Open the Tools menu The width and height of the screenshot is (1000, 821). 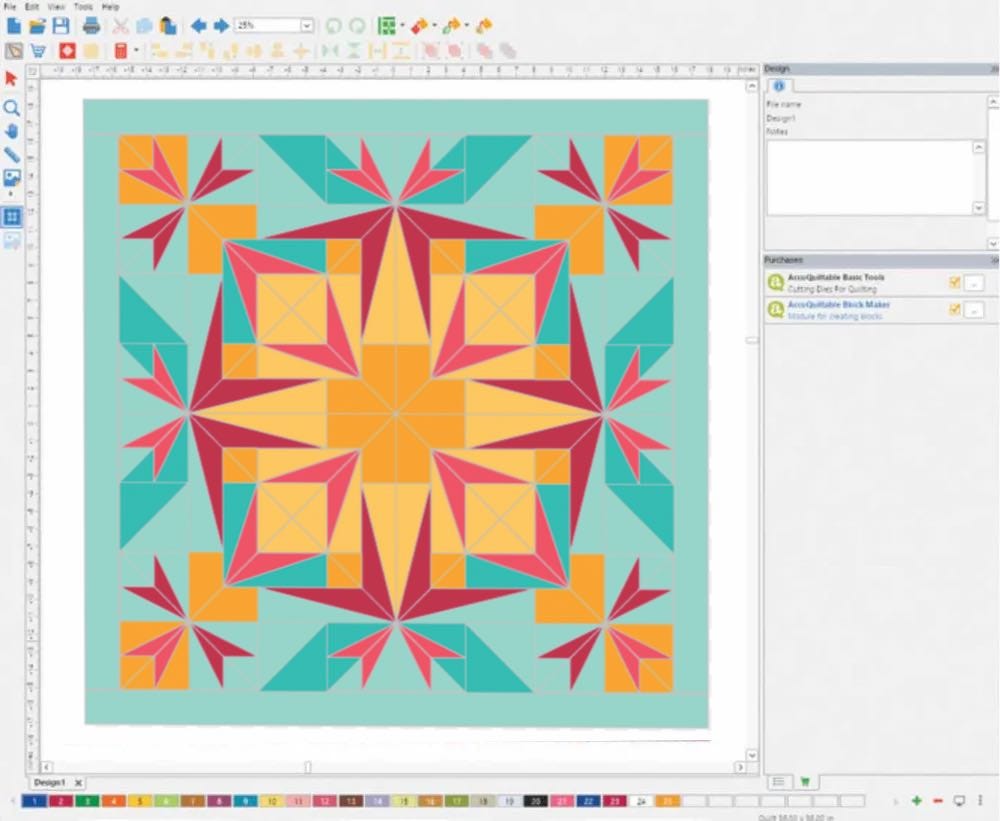(x=83, y=7)
